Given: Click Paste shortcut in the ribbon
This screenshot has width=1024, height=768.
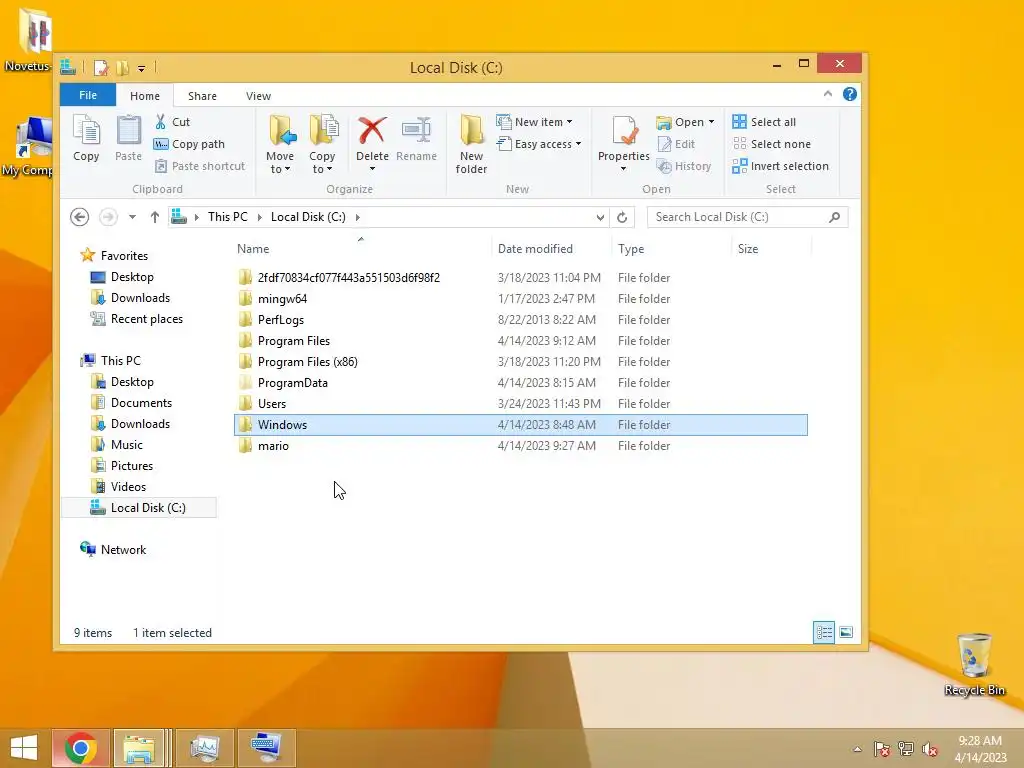Looking at the screenshot, I should 200,166.
